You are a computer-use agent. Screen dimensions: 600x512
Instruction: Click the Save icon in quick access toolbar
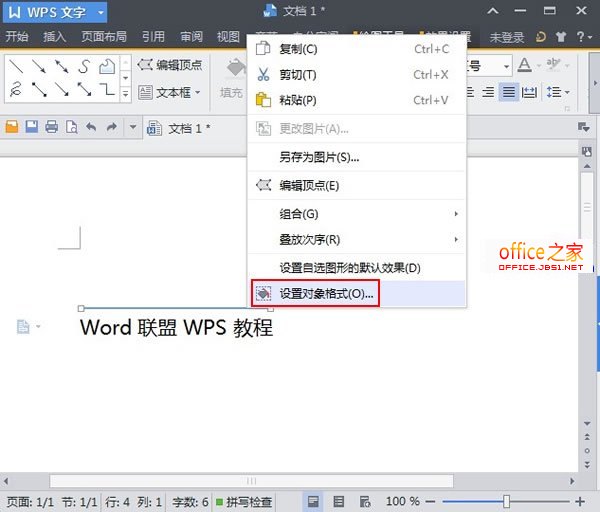click(x=32, y=128)
